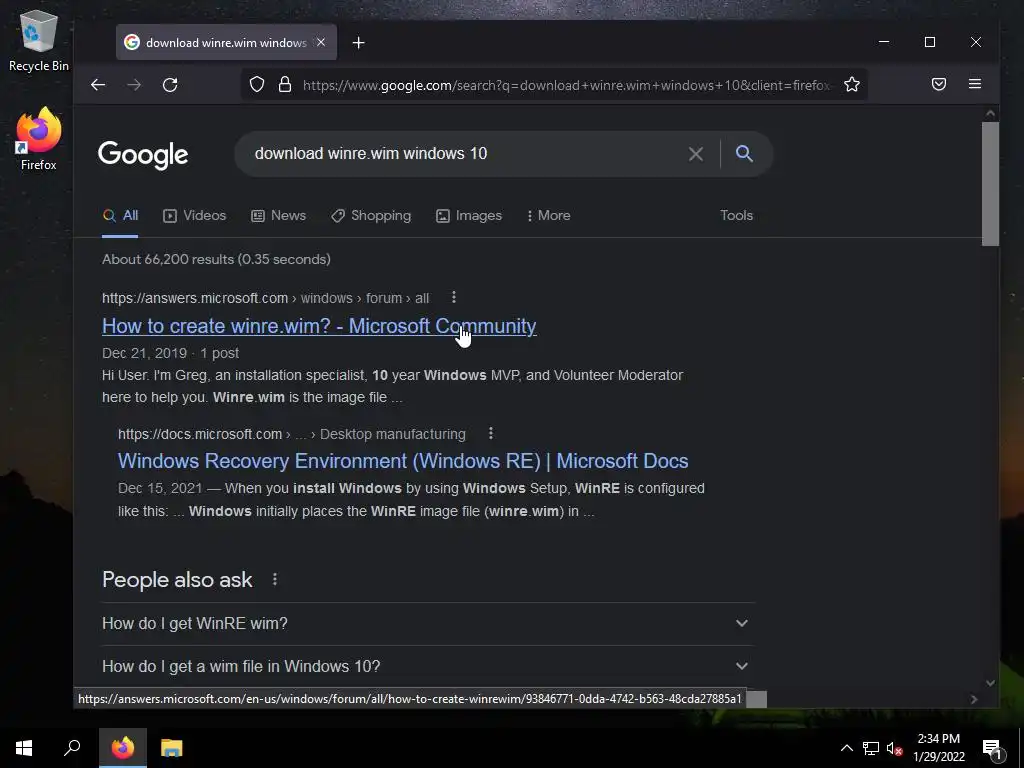This screenshot has width=1024, height=768.
Task: Click Firefox in the taskbar
Action: (x=122, y=748)
